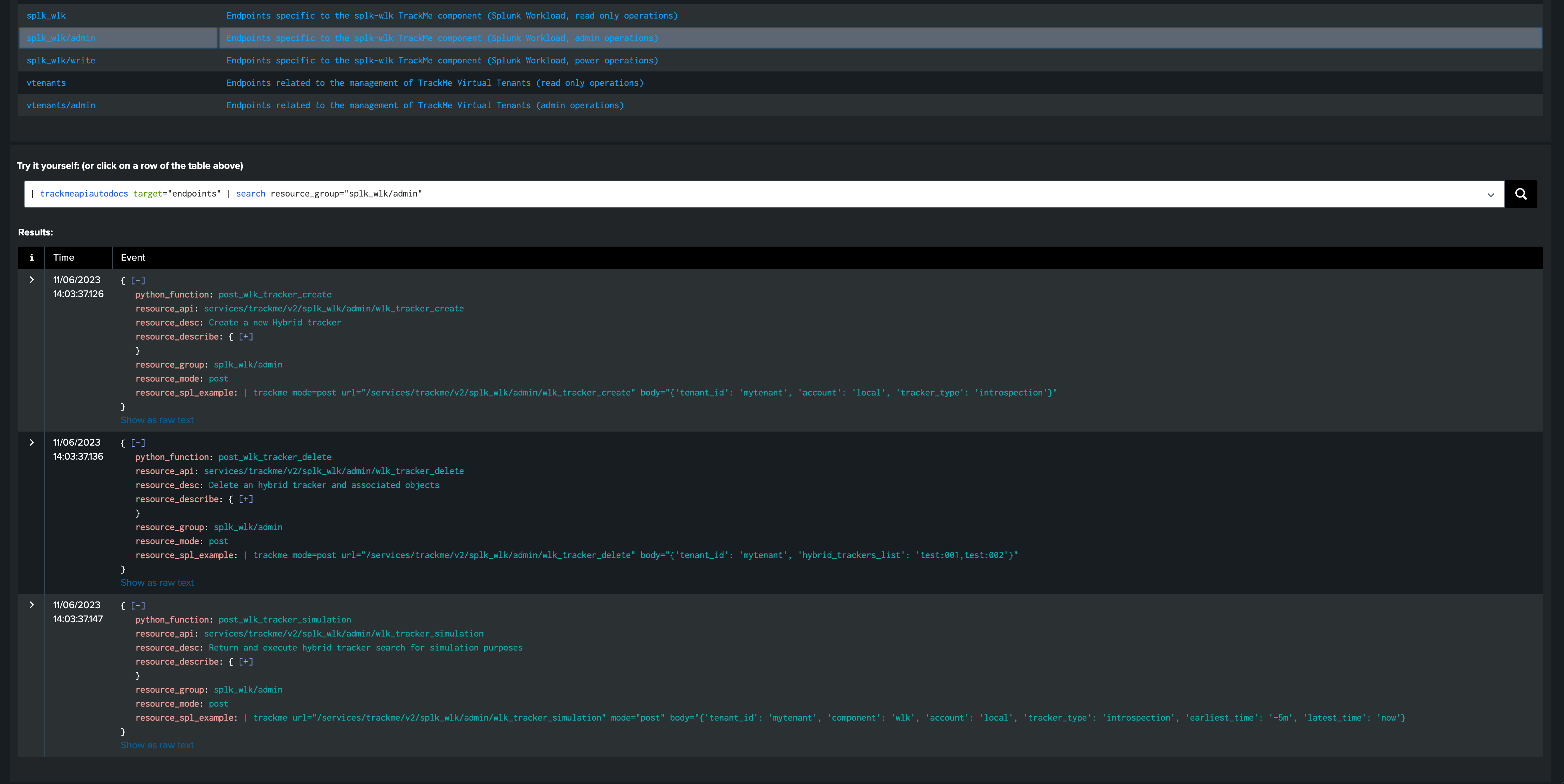
Task: Click resource_spl_example value of wlk_tracker_create event
Action: pos(650,393)
